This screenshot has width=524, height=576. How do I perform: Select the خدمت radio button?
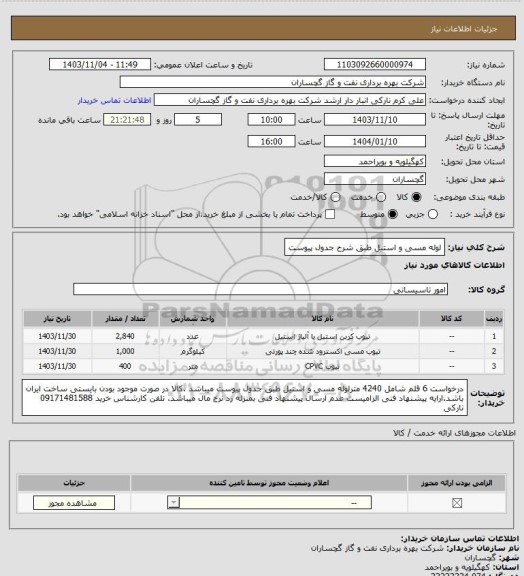pyautogui.click(x=381, y=197)
